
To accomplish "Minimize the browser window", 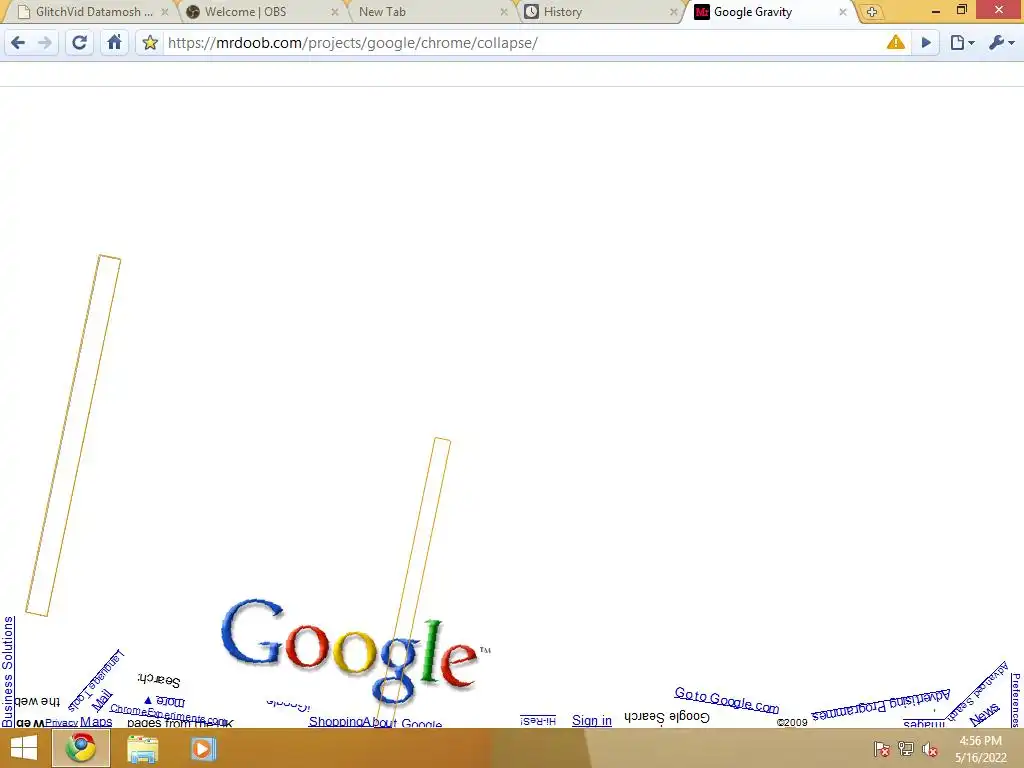I will coord(935,10).
